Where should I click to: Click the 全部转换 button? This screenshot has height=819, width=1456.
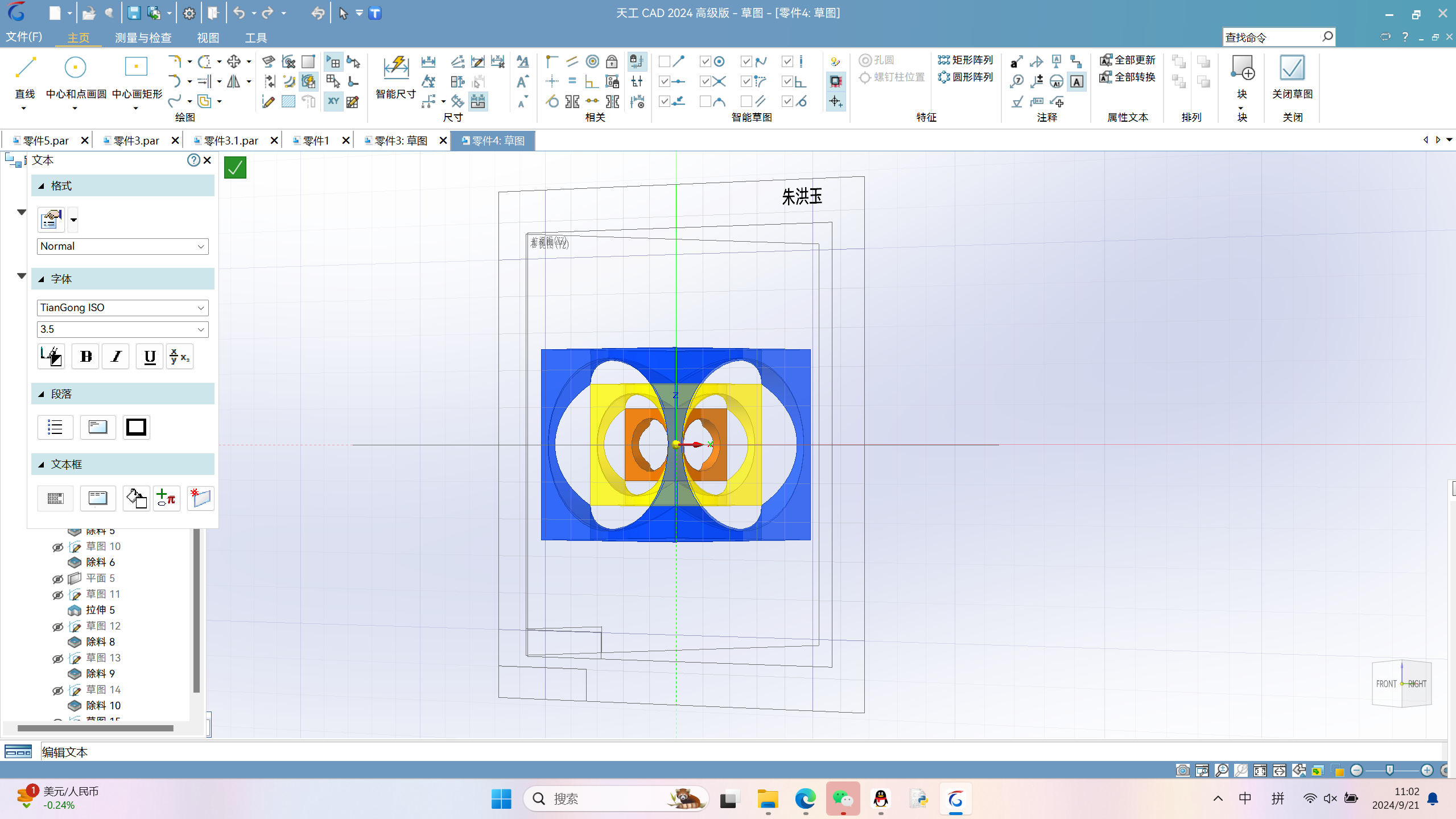tap(1127, 77)
